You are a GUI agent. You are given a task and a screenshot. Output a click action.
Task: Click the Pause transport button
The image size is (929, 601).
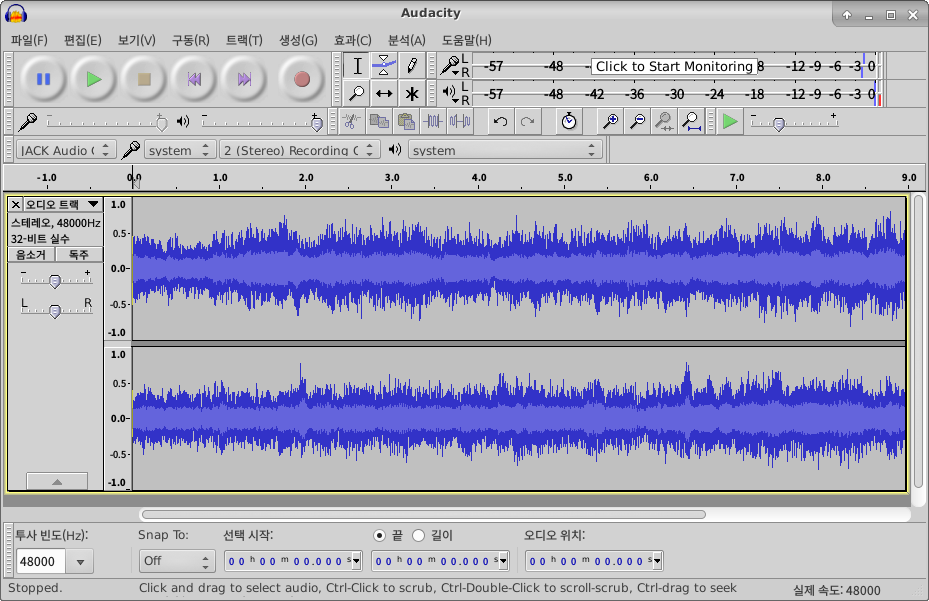point(43,79)
